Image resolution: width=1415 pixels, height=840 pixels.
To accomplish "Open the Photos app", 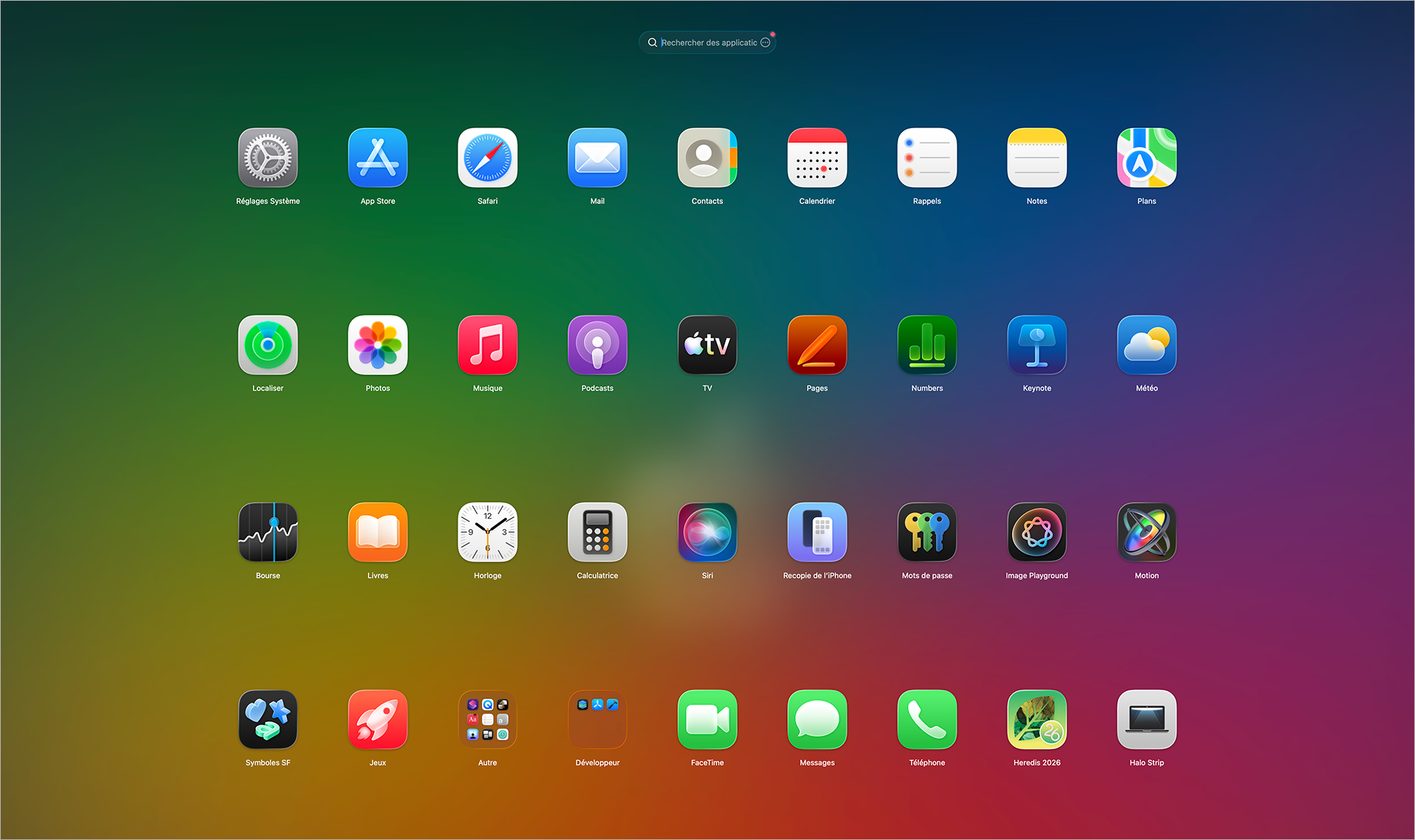I will pos(377,345).
